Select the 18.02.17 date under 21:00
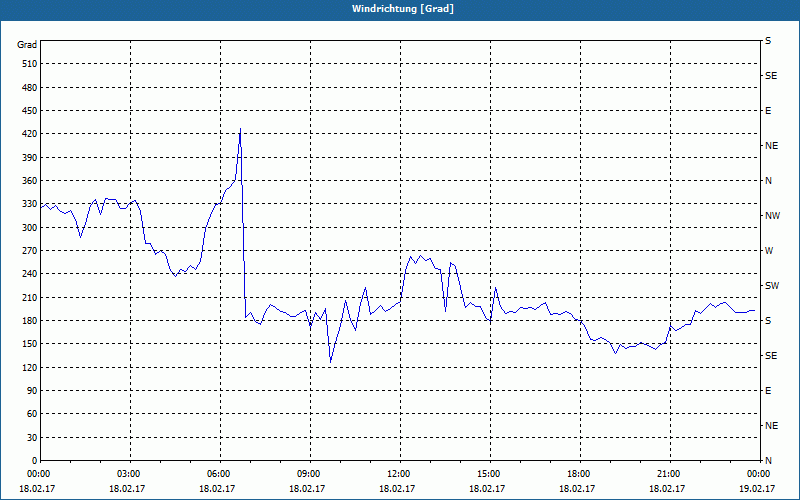This screenshot has width=800, height=500. pos(666,489)
